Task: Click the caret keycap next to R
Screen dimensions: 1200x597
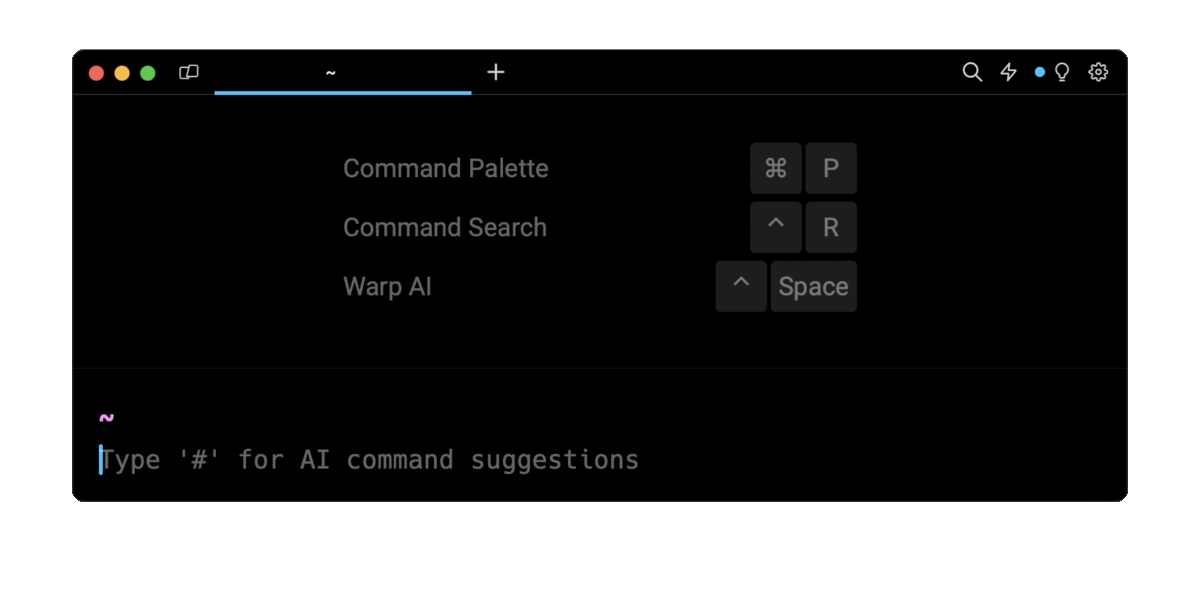Action: 776,227
